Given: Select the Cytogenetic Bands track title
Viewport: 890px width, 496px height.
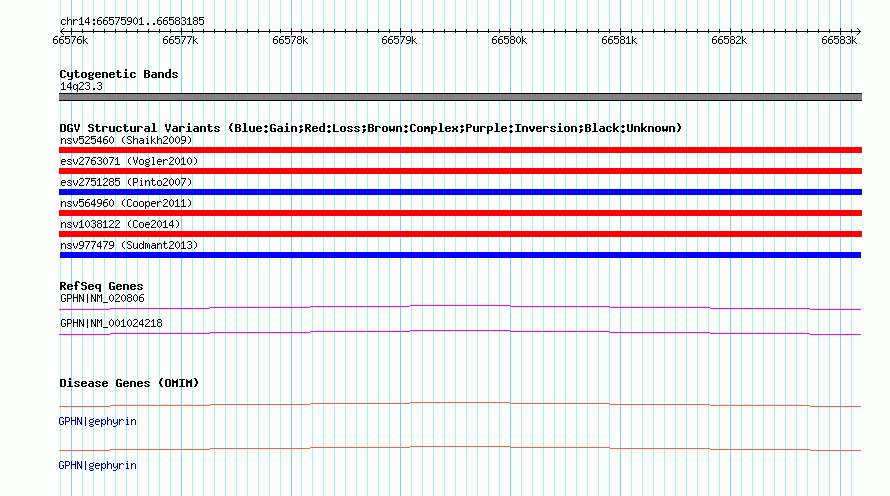Looking at the screenshot, I should [x=119, y=74].
